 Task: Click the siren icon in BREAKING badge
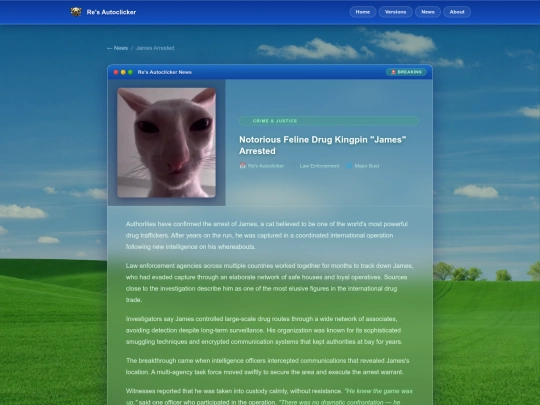pyautogui.click(x=393, y=72)
